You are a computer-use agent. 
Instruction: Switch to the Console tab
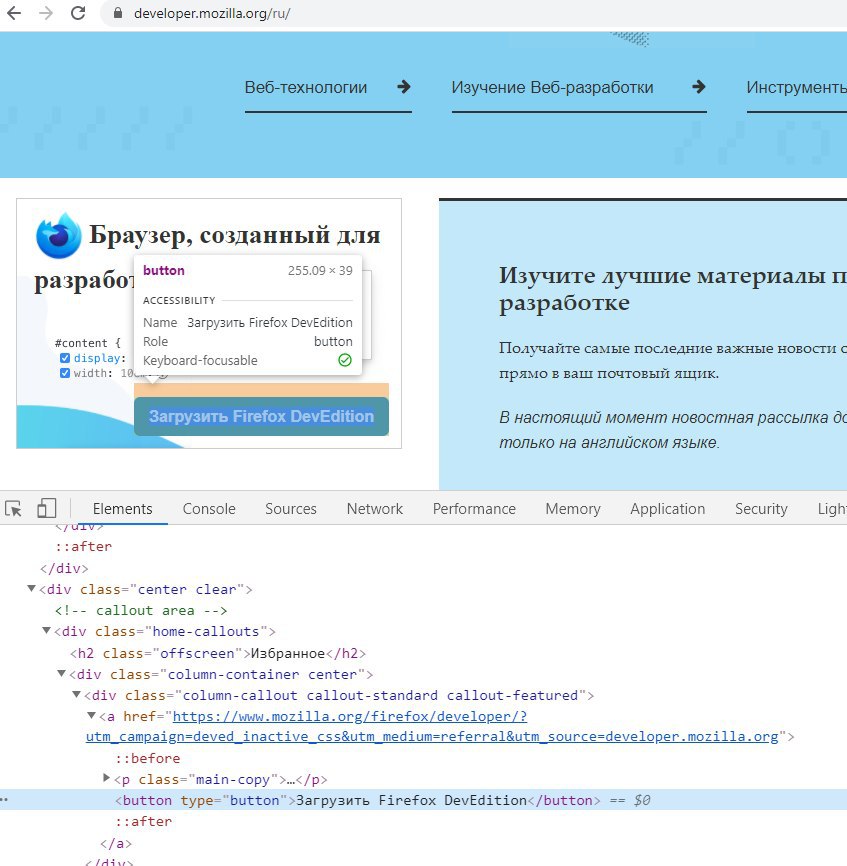coord(209,509)
